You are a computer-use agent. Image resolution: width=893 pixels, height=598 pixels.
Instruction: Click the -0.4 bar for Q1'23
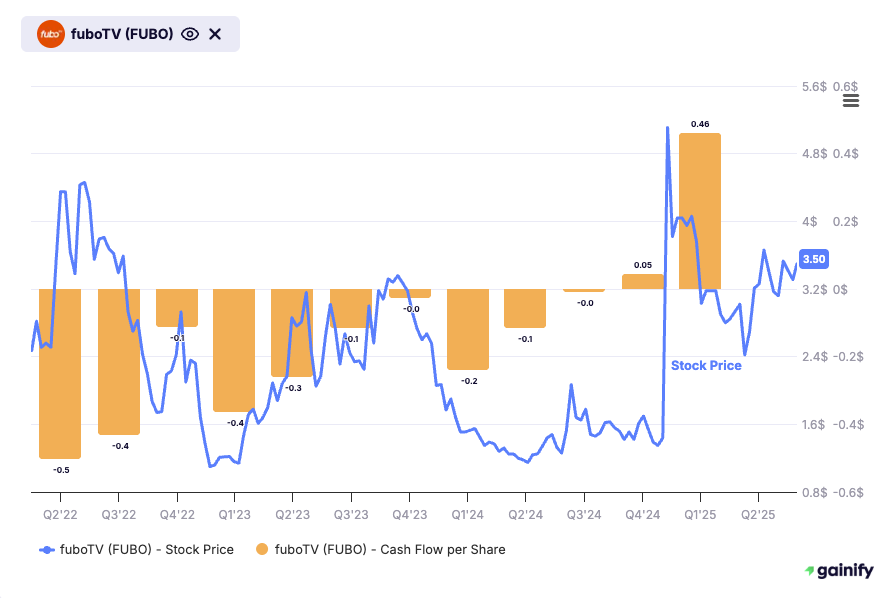(x=234, y=350)
